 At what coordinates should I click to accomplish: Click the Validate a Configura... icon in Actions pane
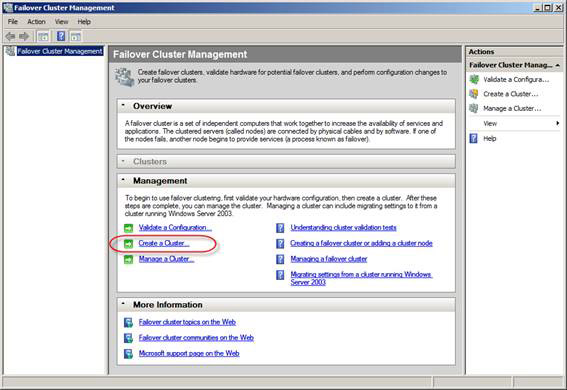[474, 79]
